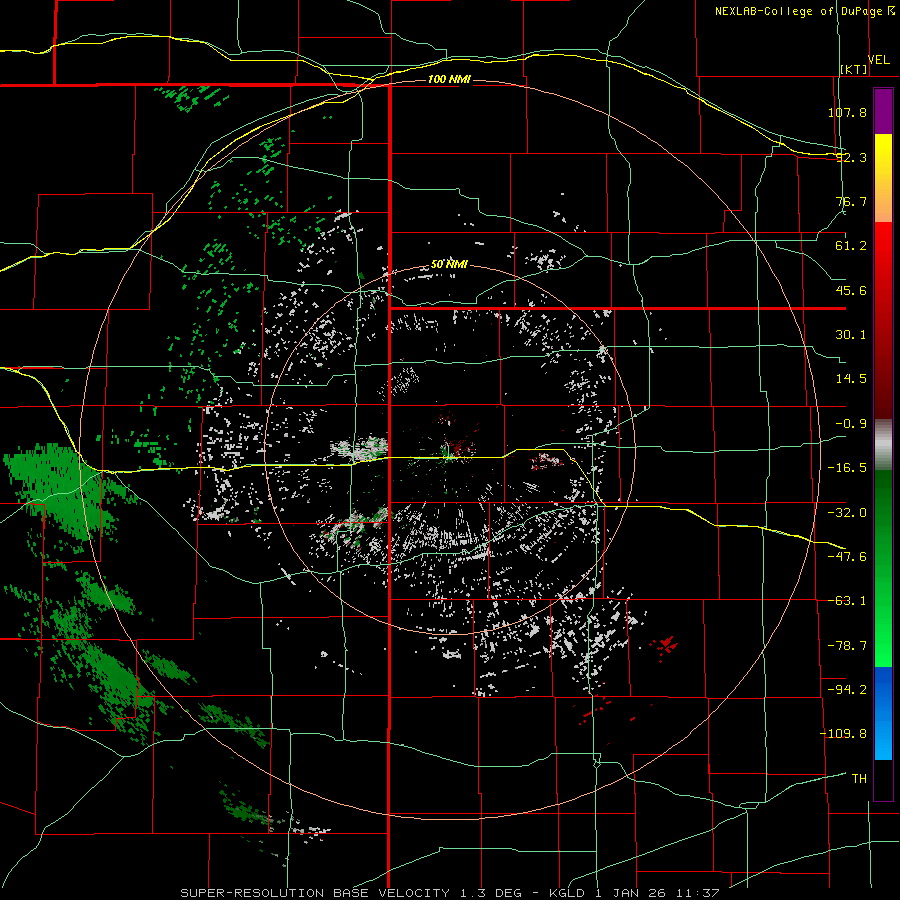Click the 61.2 legend value
This screenshot has height=900, width=900.
coord(851,246)
